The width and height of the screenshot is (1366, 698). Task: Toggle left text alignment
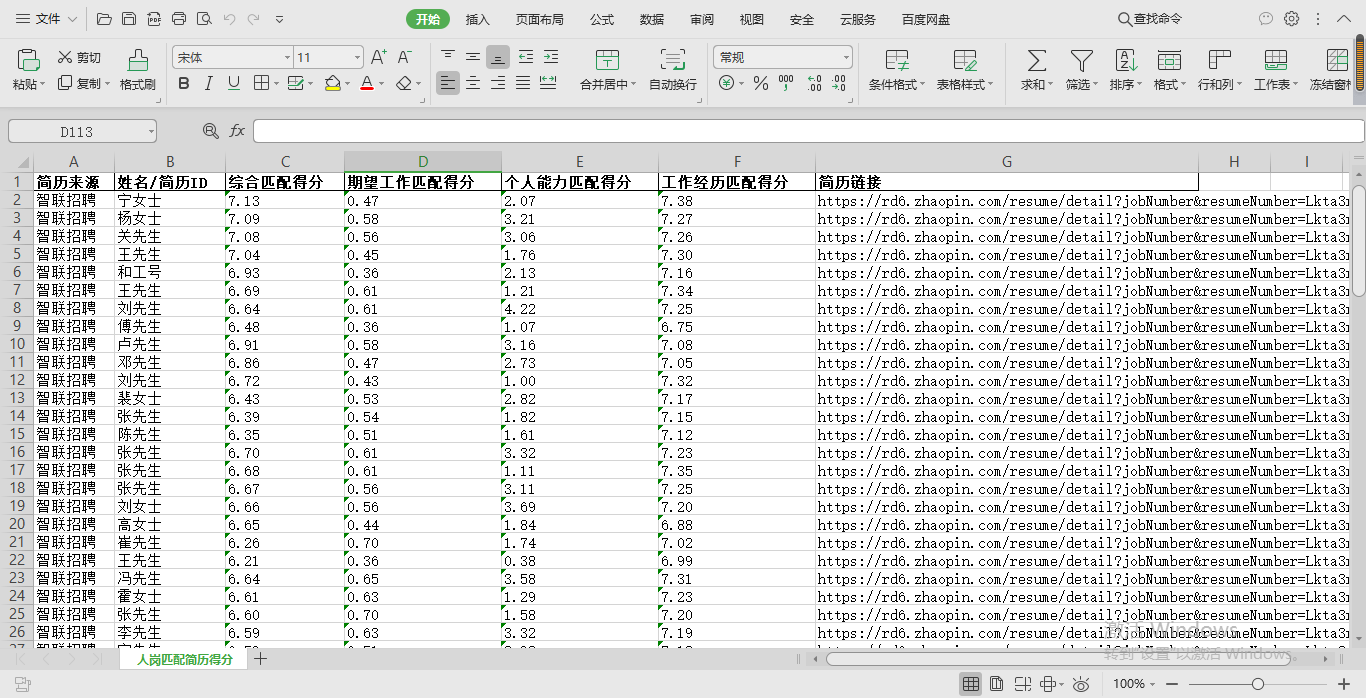tap(448, 83)
